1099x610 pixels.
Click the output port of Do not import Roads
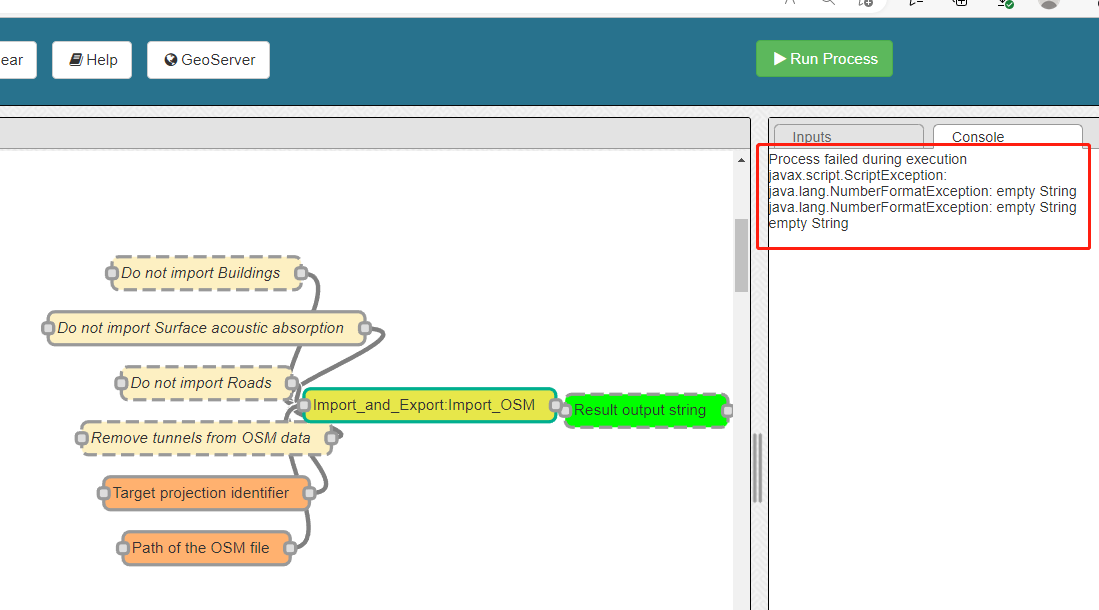point(292,383)
